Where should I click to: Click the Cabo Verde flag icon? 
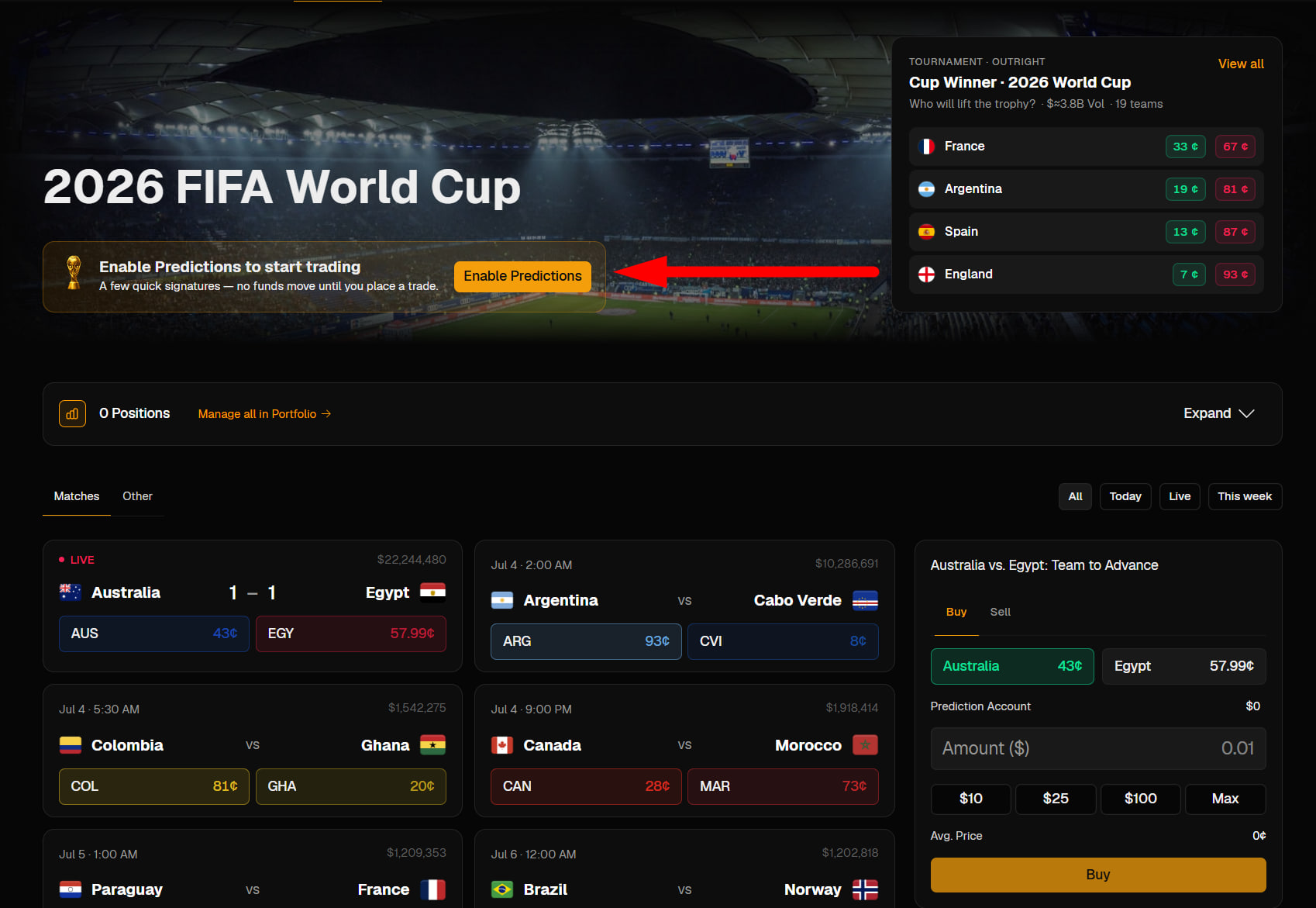865,600
